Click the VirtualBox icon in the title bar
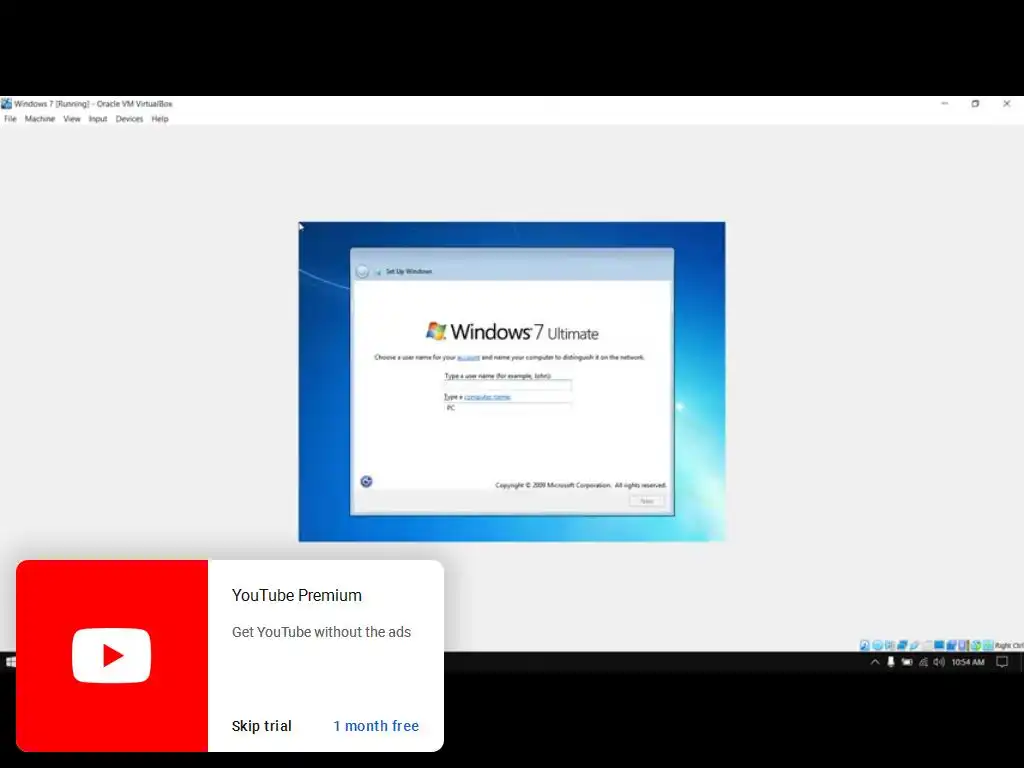Image resolution: width=1024 pixels, height=768 pixels. [7, 104]
